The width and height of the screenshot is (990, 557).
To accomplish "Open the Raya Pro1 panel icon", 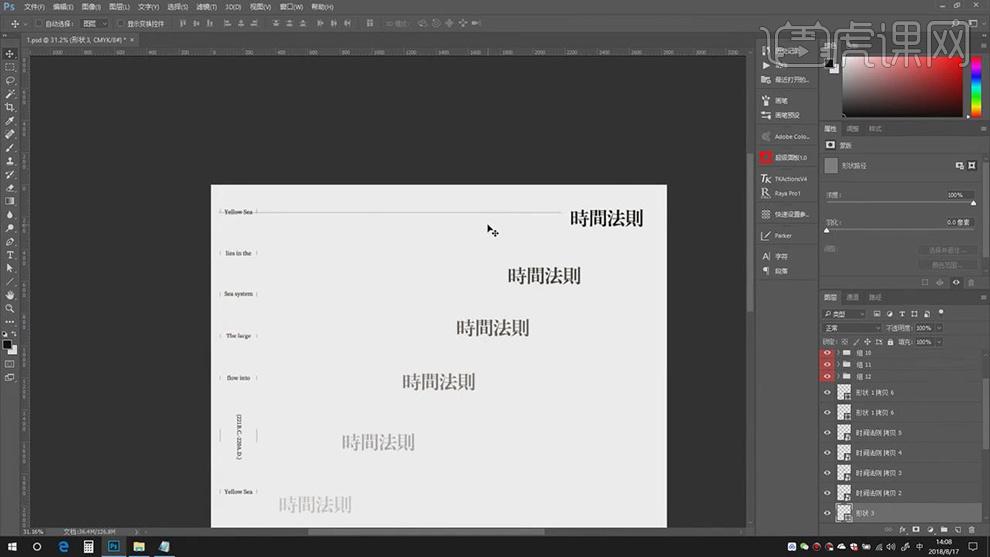I will pos(766,193).
